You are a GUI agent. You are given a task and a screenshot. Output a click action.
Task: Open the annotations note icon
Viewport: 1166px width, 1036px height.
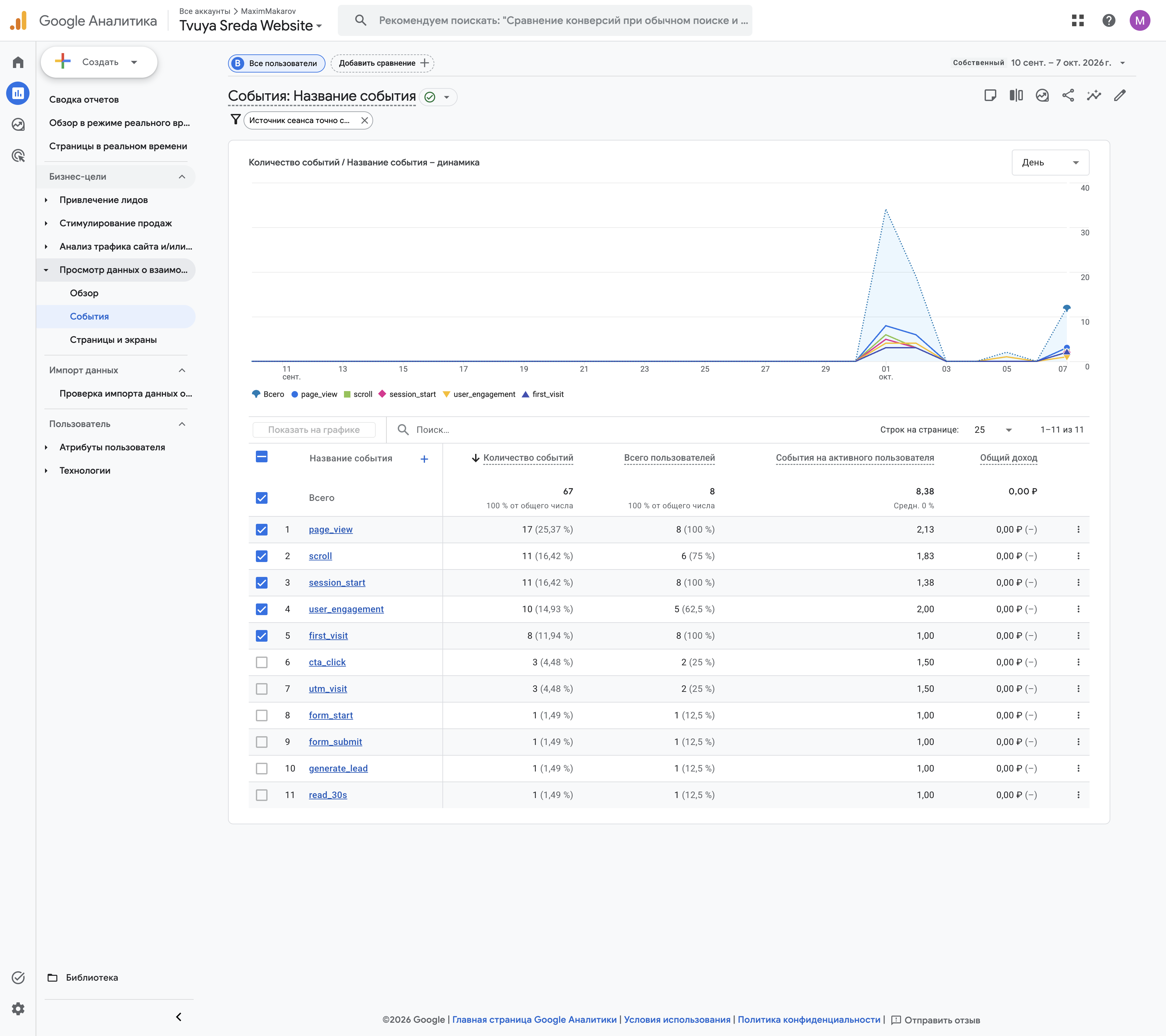pos(990,95)
